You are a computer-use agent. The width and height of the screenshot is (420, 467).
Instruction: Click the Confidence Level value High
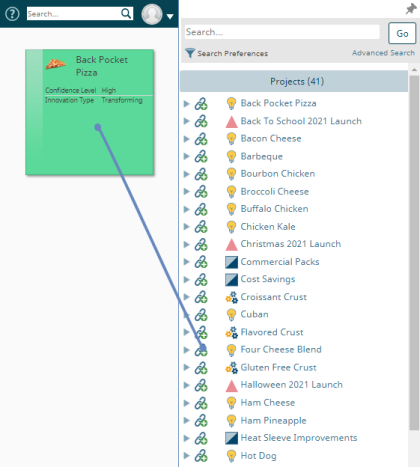[x=109, y=90]
